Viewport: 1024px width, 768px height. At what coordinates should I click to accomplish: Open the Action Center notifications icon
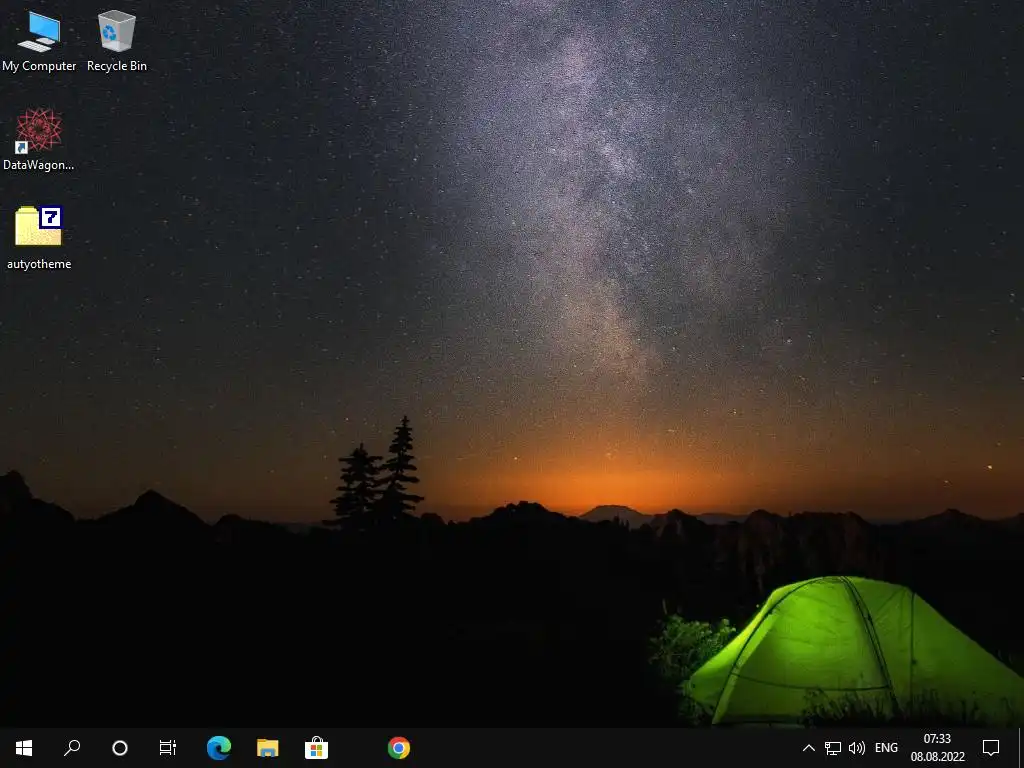(991, 748)
